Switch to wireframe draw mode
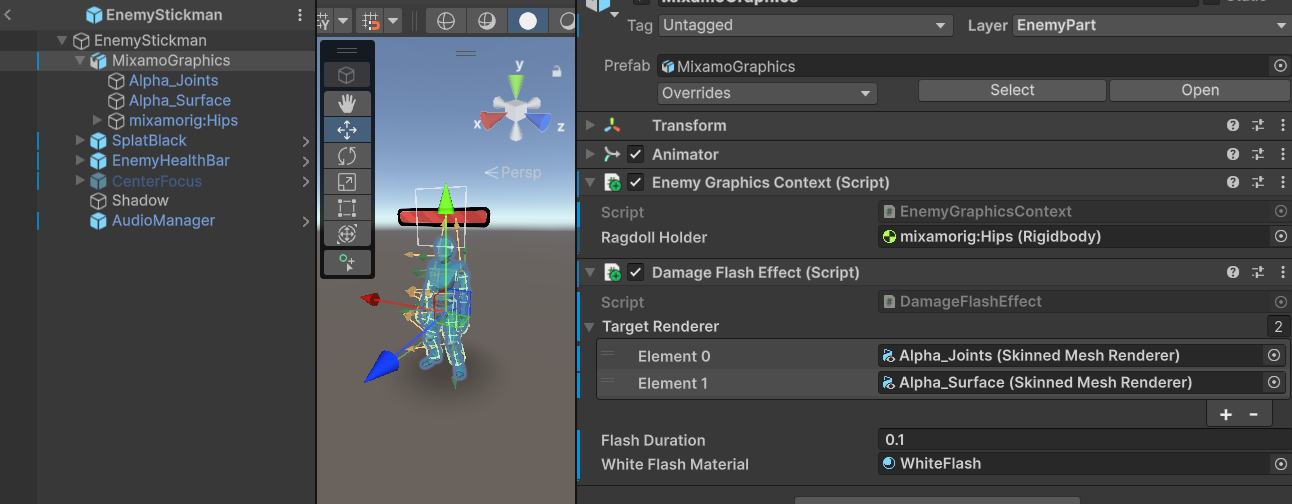The height and width of the screenshot is (504, 1292). point(446,21)
